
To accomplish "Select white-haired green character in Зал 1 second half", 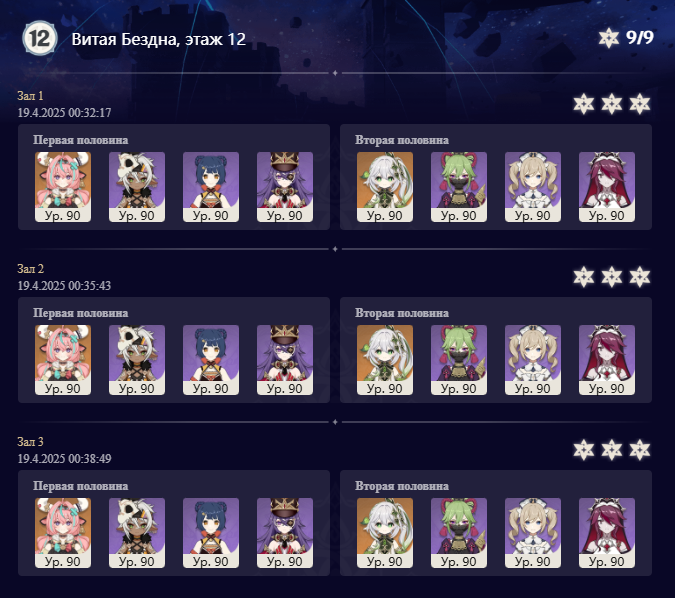I will tap(385, 187).
